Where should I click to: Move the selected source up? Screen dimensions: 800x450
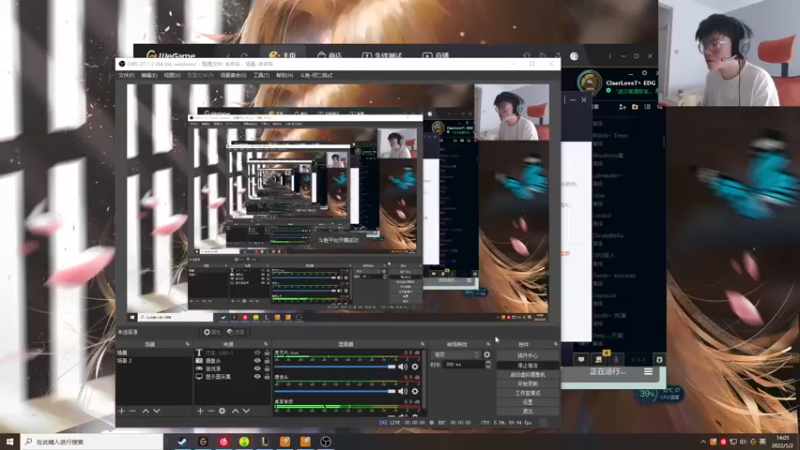pos(235,411)
